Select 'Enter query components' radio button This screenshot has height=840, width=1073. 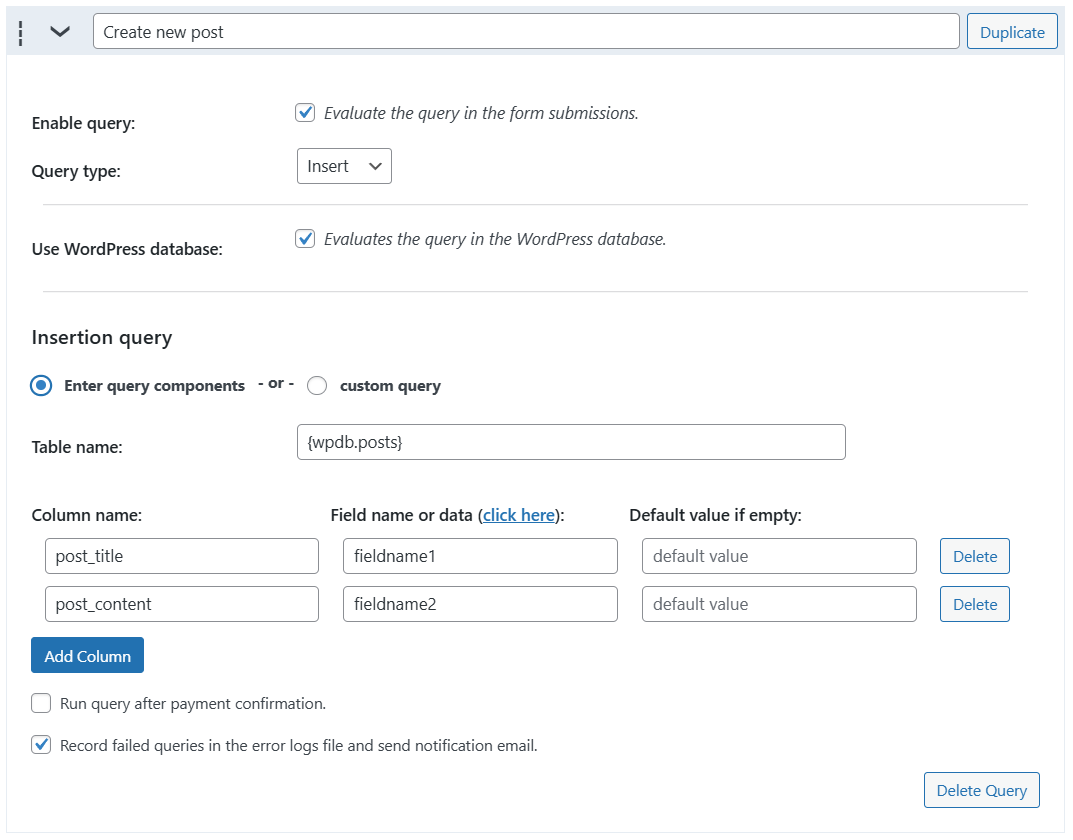pos(41,386)
